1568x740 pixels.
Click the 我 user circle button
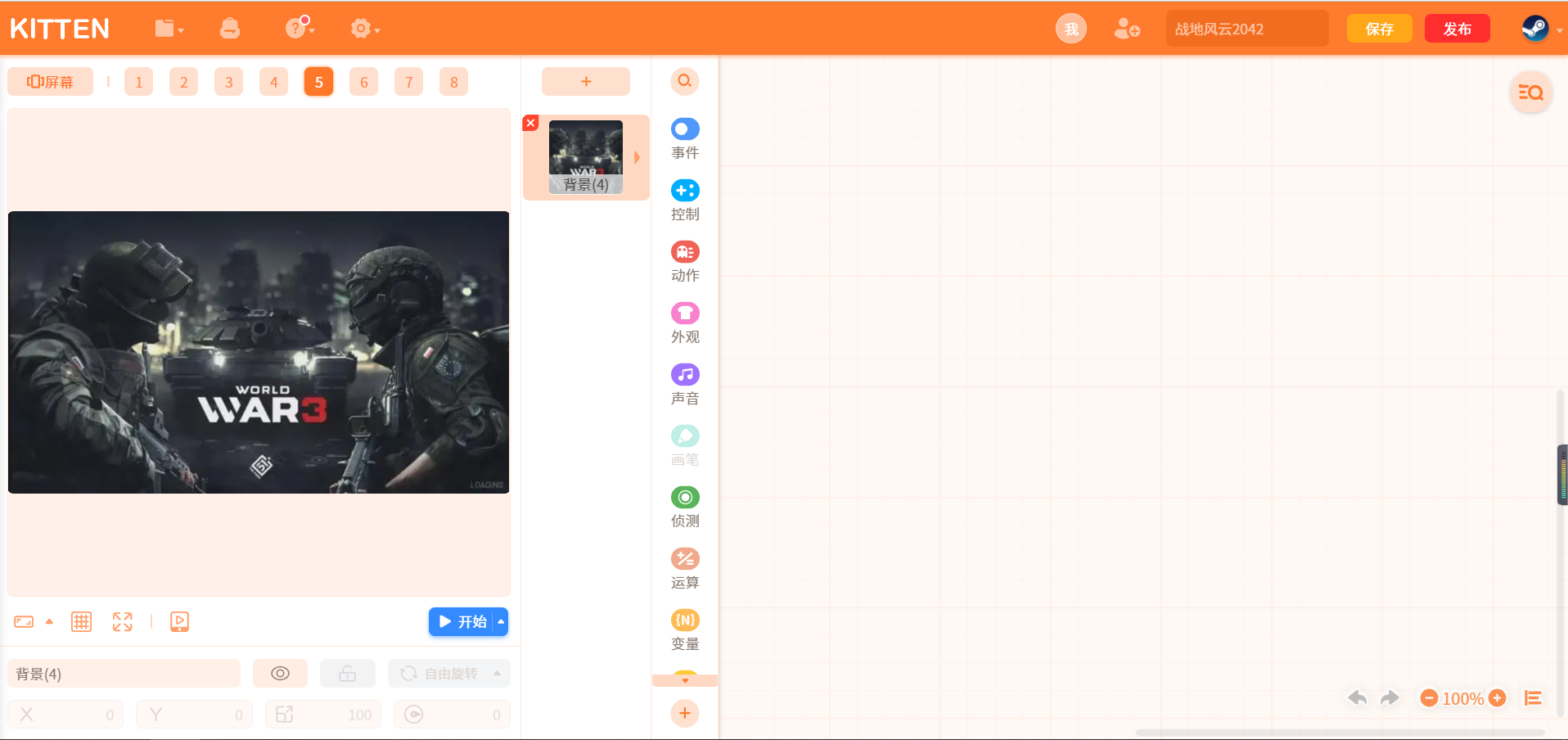pos(1071,29)
